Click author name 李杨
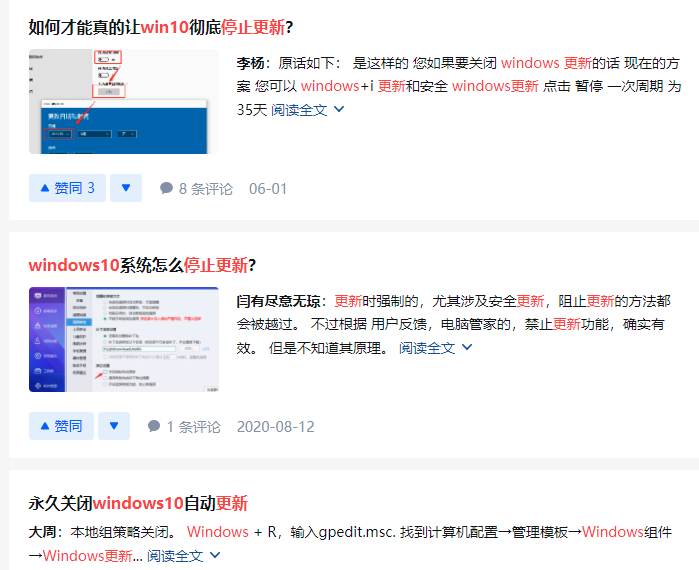Viewport: 699px width, 570px height. [251, 63]
